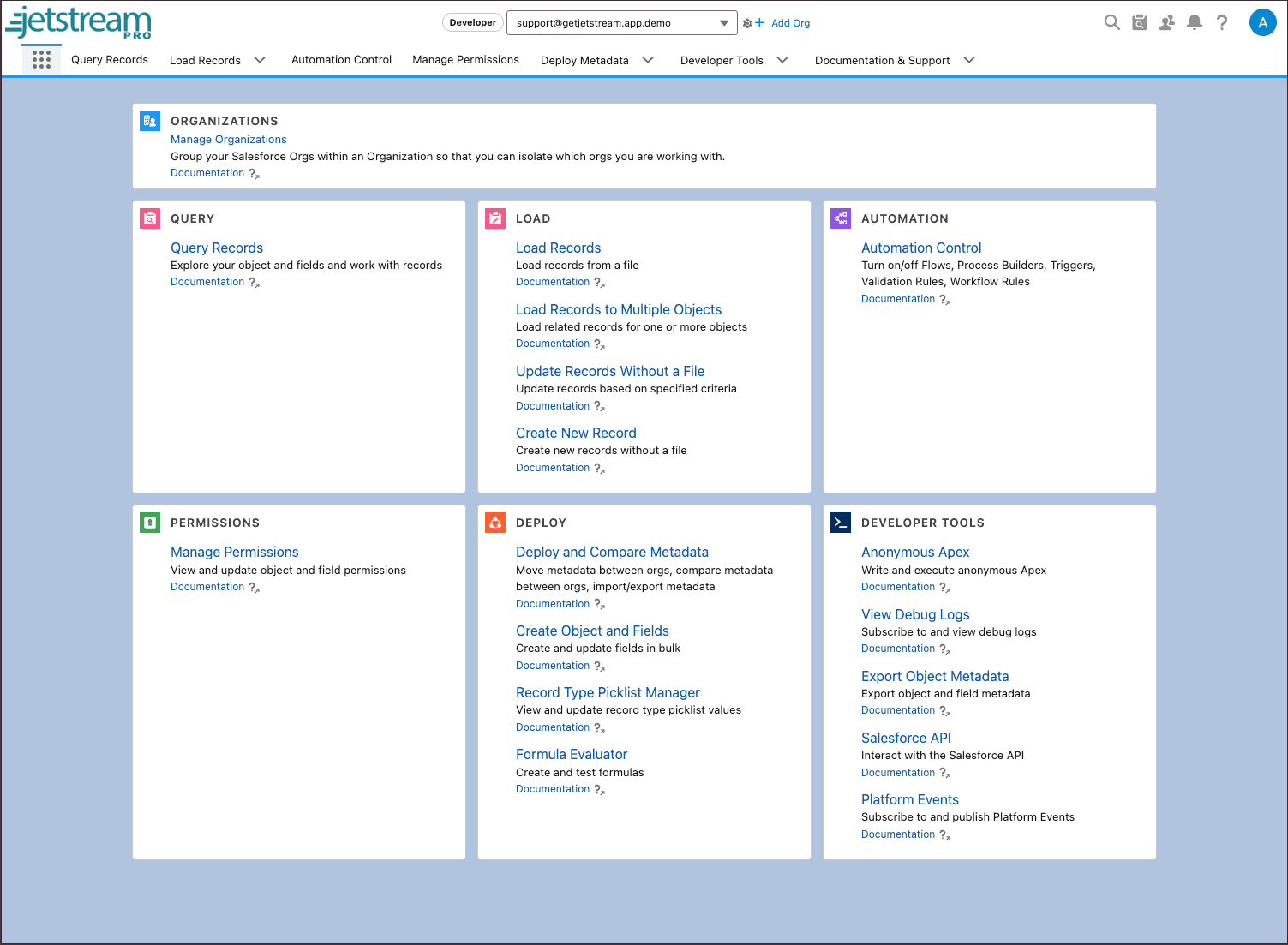Open Automation Control link in Automation card
This screenshot has width=1288, height=945.
pyautogui.click(x=921, y=248)
